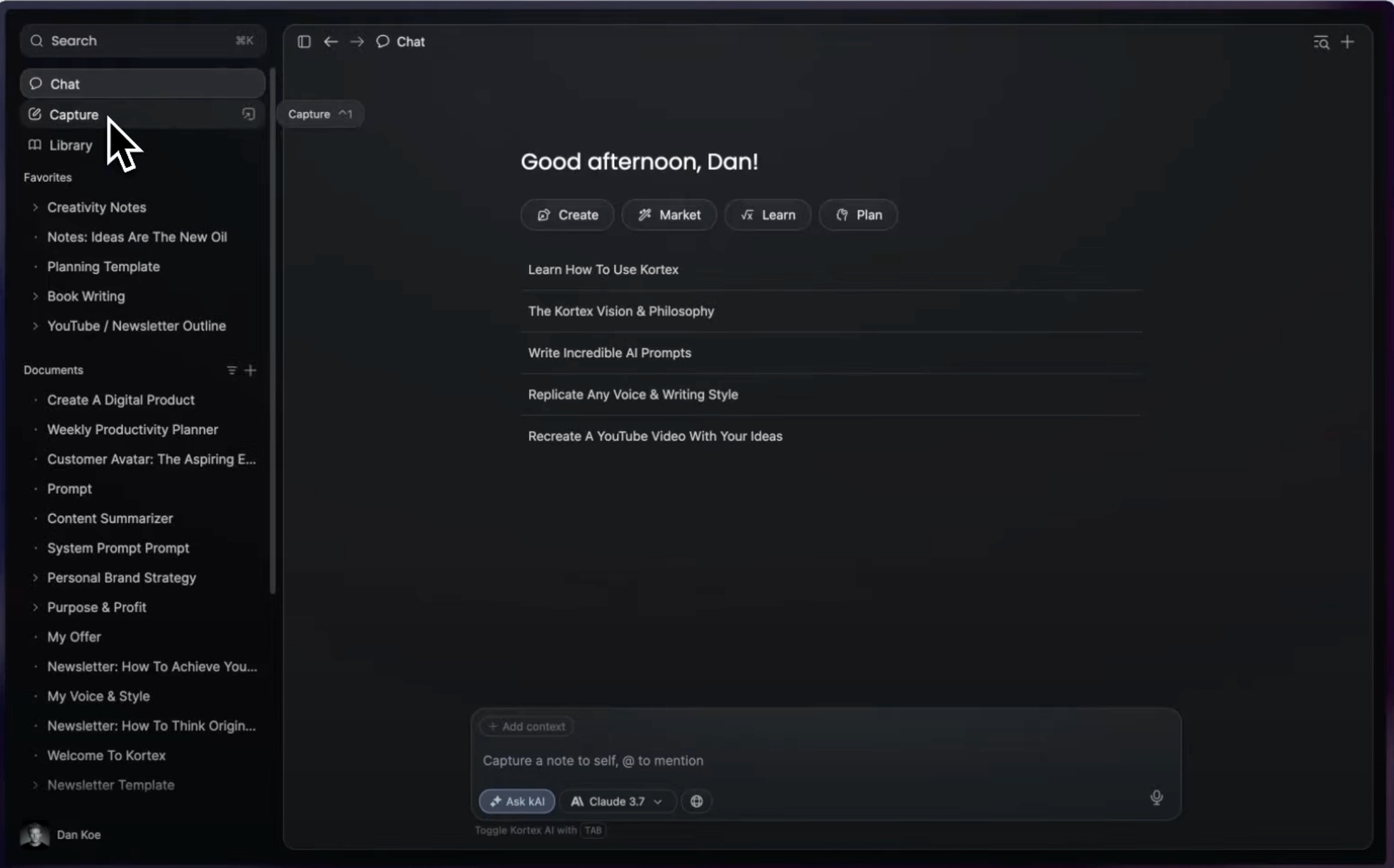This screenshot has height=868, width=1394.
Task: Open Learn How To Use Kortex
Action: [603, 270]
